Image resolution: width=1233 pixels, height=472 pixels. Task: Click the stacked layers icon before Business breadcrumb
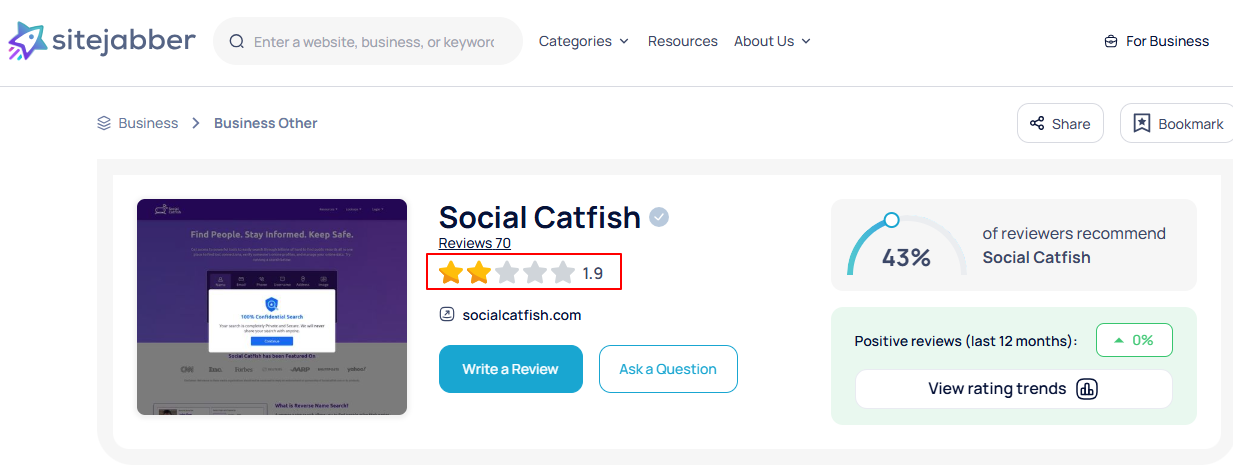104,123
